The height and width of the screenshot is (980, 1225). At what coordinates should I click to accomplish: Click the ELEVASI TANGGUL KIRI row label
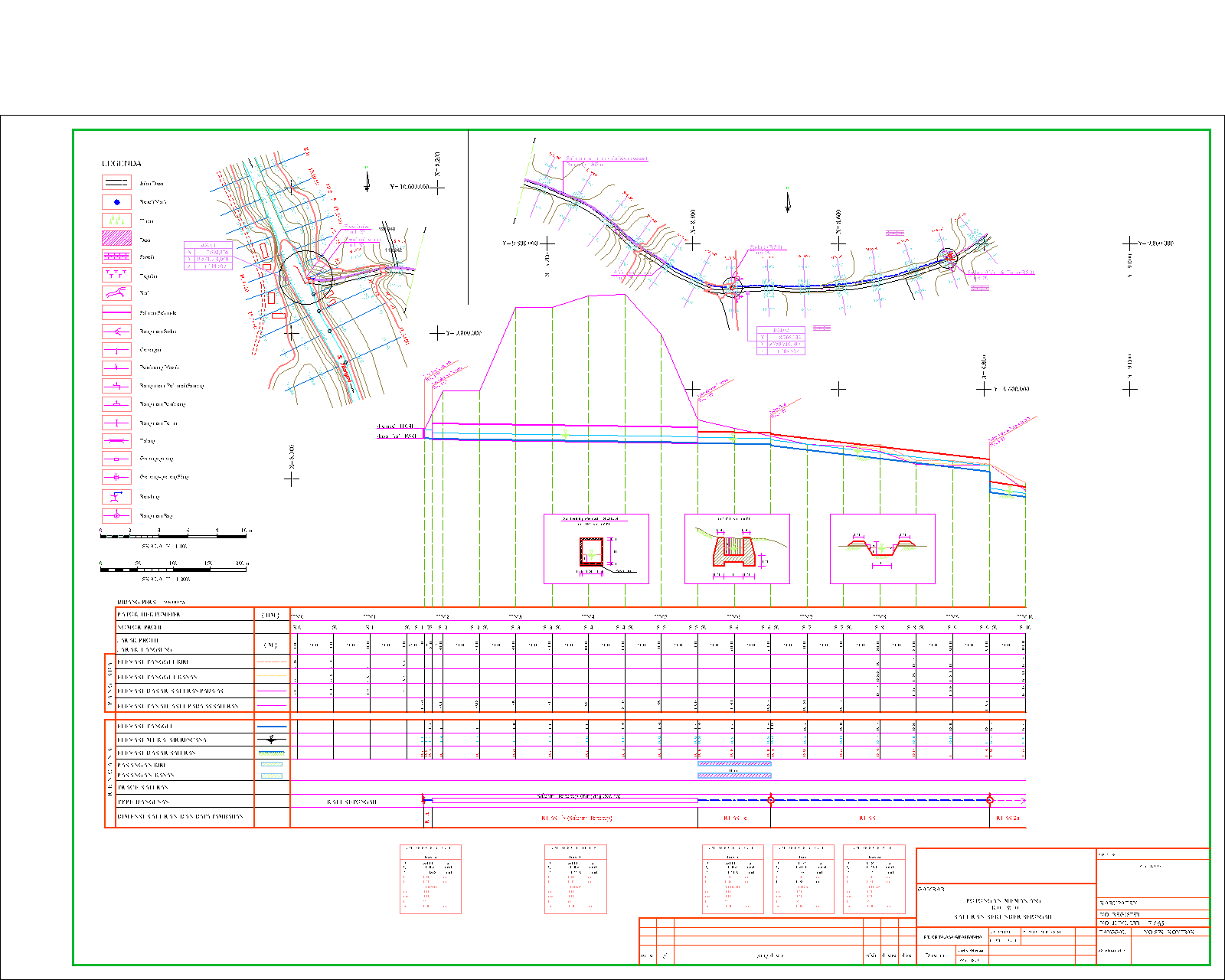coord(152,661)
